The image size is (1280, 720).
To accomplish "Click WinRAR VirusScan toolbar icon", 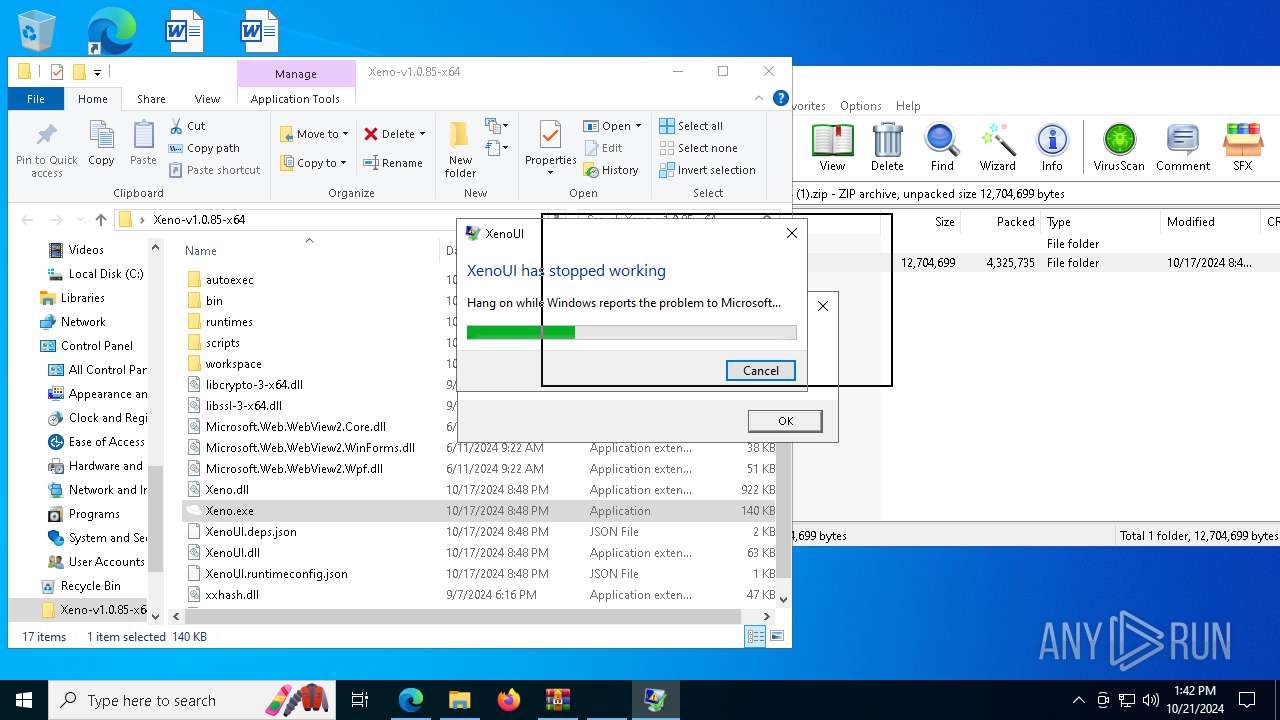I will (1119, 148).
